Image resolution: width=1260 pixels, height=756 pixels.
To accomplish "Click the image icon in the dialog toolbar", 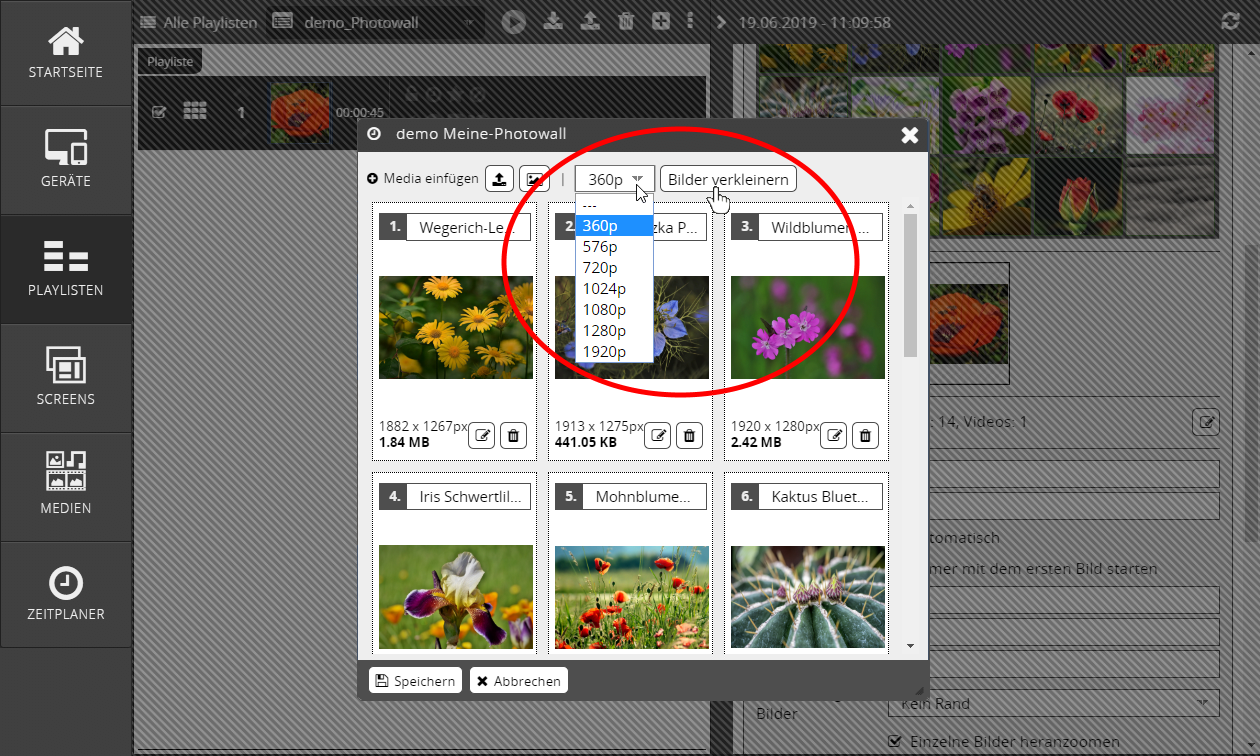I will (537, 179).
